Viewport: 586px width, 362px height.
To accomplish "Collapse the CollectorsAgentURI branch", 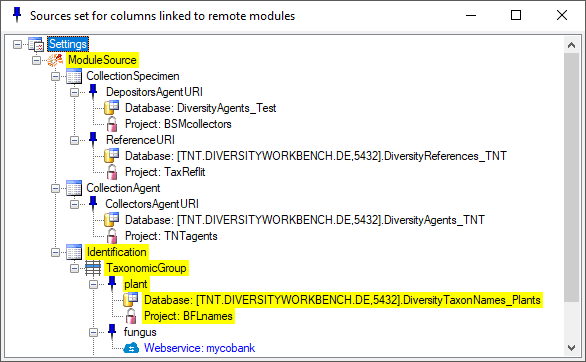I will tap(74, 204).
